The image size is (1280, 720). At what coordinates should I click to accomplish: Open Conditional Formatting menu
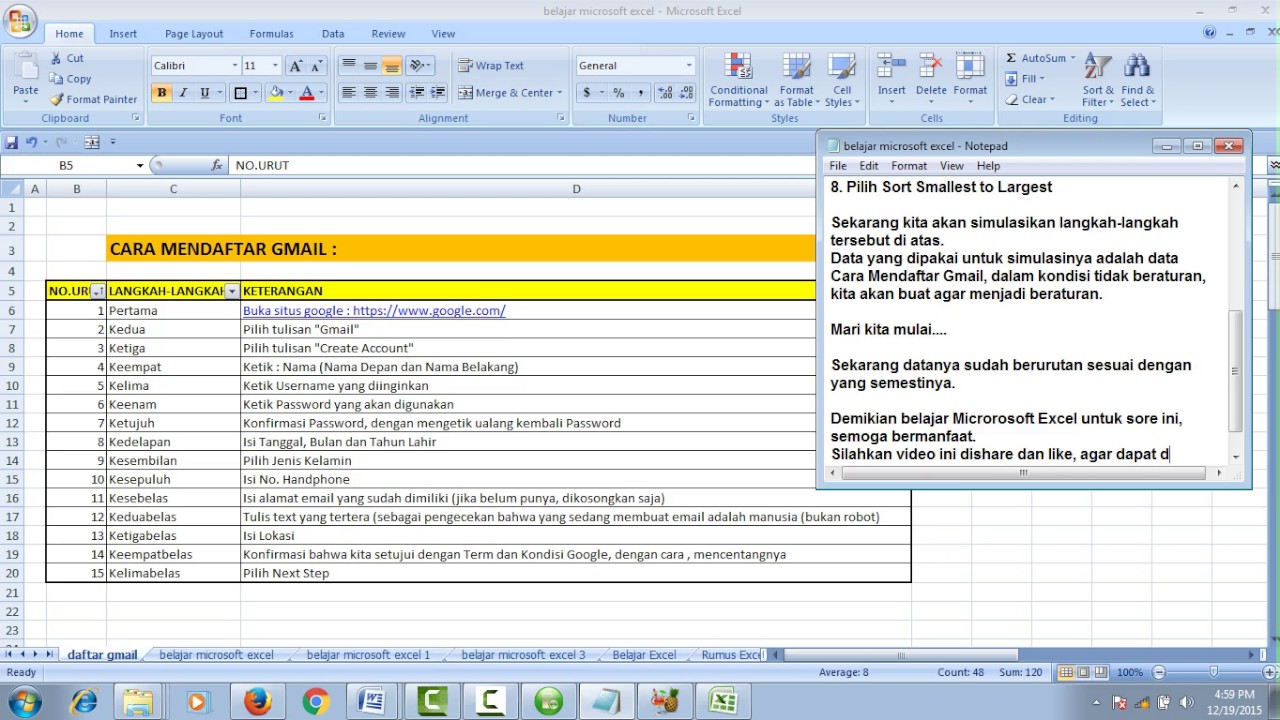(739, 80)
